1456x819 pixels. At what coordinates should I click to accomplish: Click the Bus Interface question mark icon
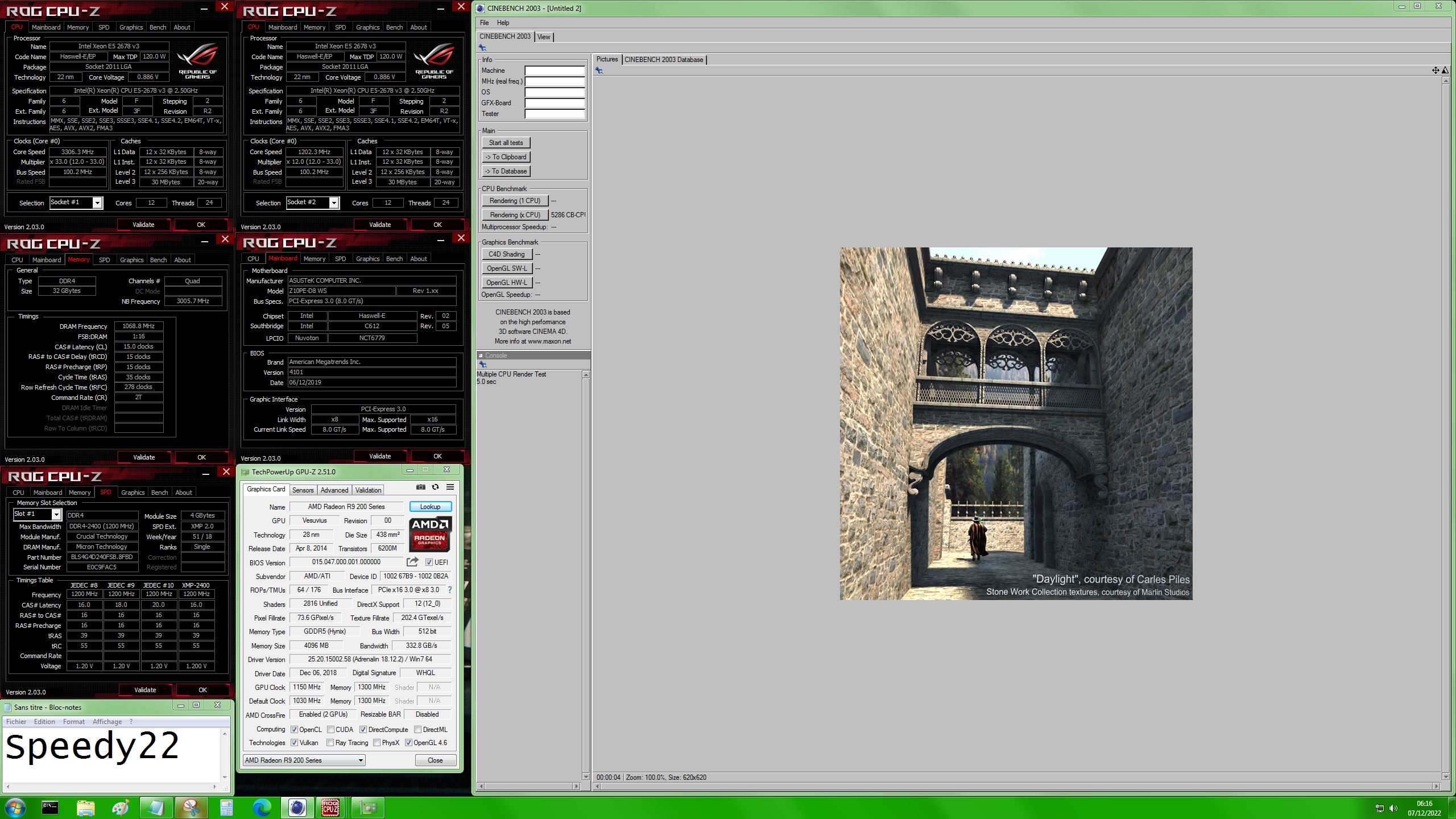pyautogui.click(x=449, y=590)
